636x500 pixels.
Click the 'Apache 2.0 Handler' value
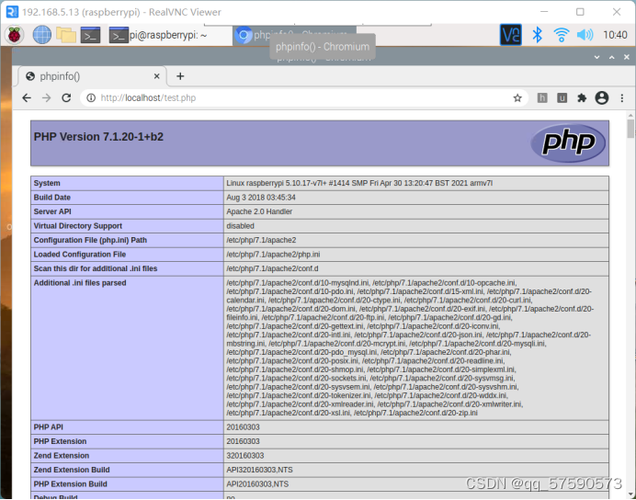point(259,212)
